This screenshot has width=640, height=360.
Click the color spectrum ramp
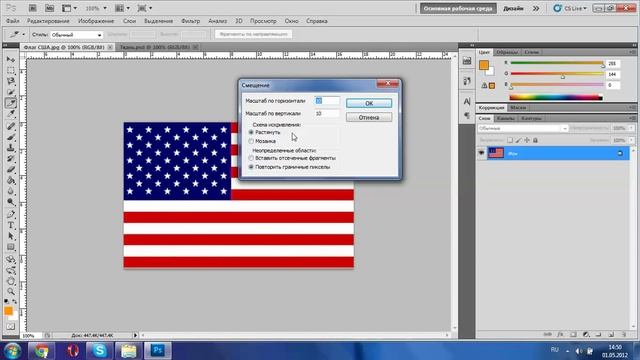(x=556, y=97)
